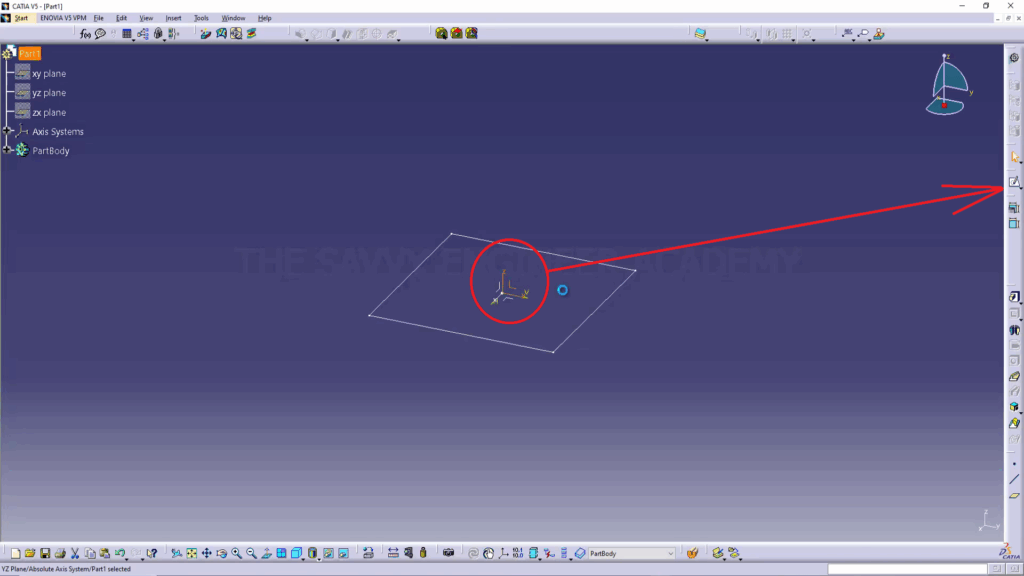Viewport: 1024px width, 576px height.
Task: Click the Zoom In magnifier icon
Action: (237, 553)
